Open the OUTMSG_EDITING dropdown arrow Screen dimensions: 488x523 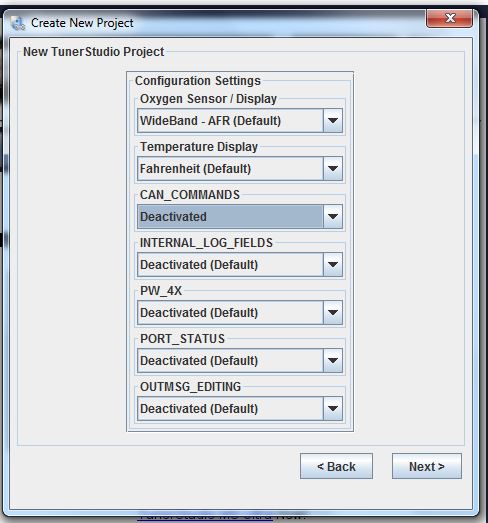pyautogui.click(x=333, y=409)
